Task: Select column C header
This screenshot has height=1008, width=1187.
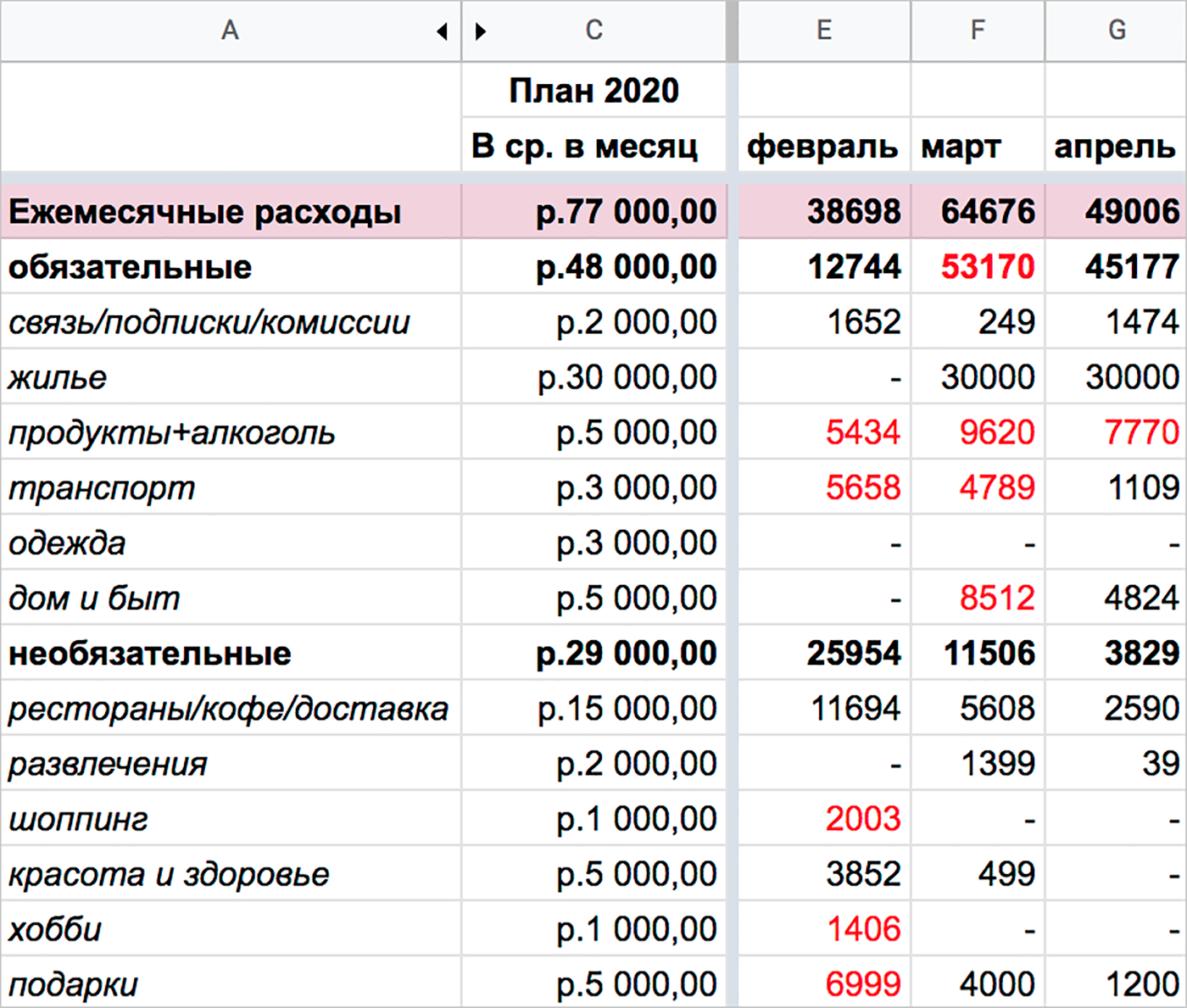Action: 593,31
